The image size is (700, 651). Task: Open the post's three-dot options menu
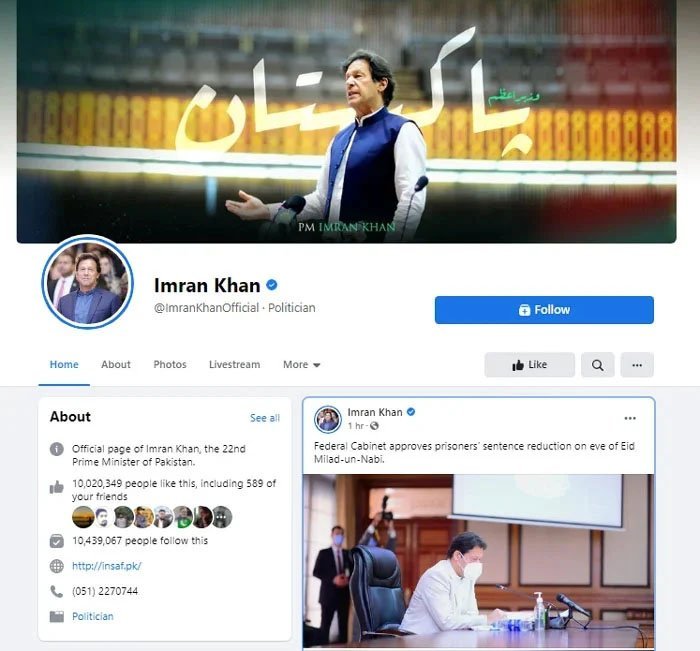(x=630, y=418)
